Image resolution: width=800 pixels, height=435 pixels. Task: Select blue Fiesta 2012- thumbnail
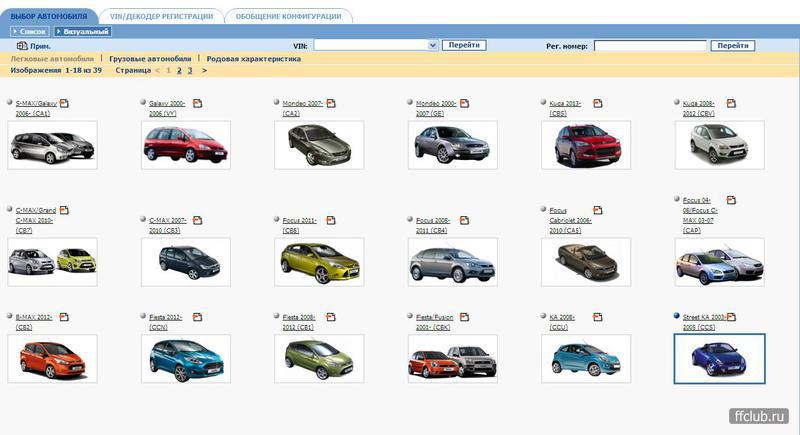186,359
